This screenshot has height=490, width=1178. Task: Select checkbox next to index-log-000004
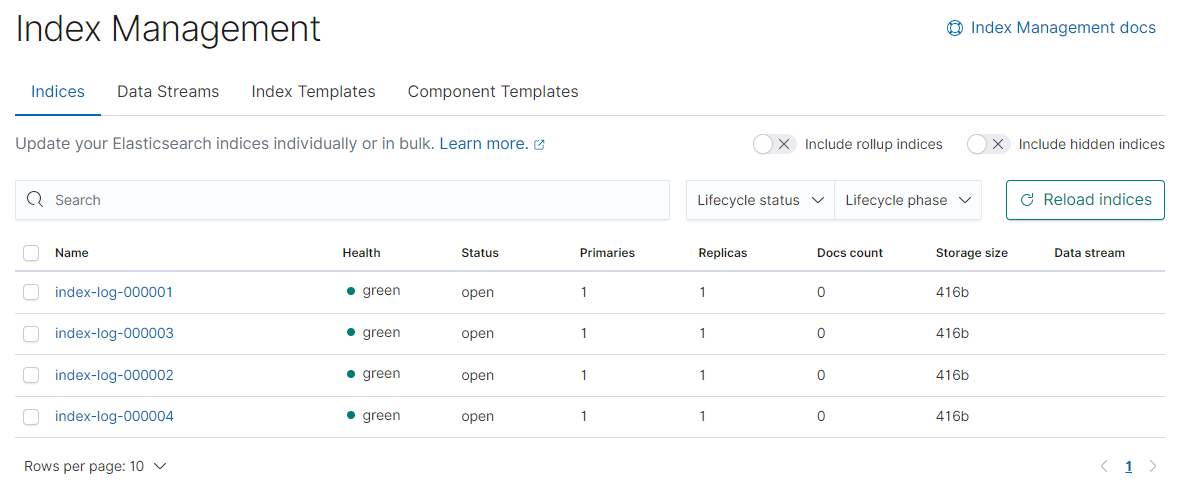[x=31, y=416]
